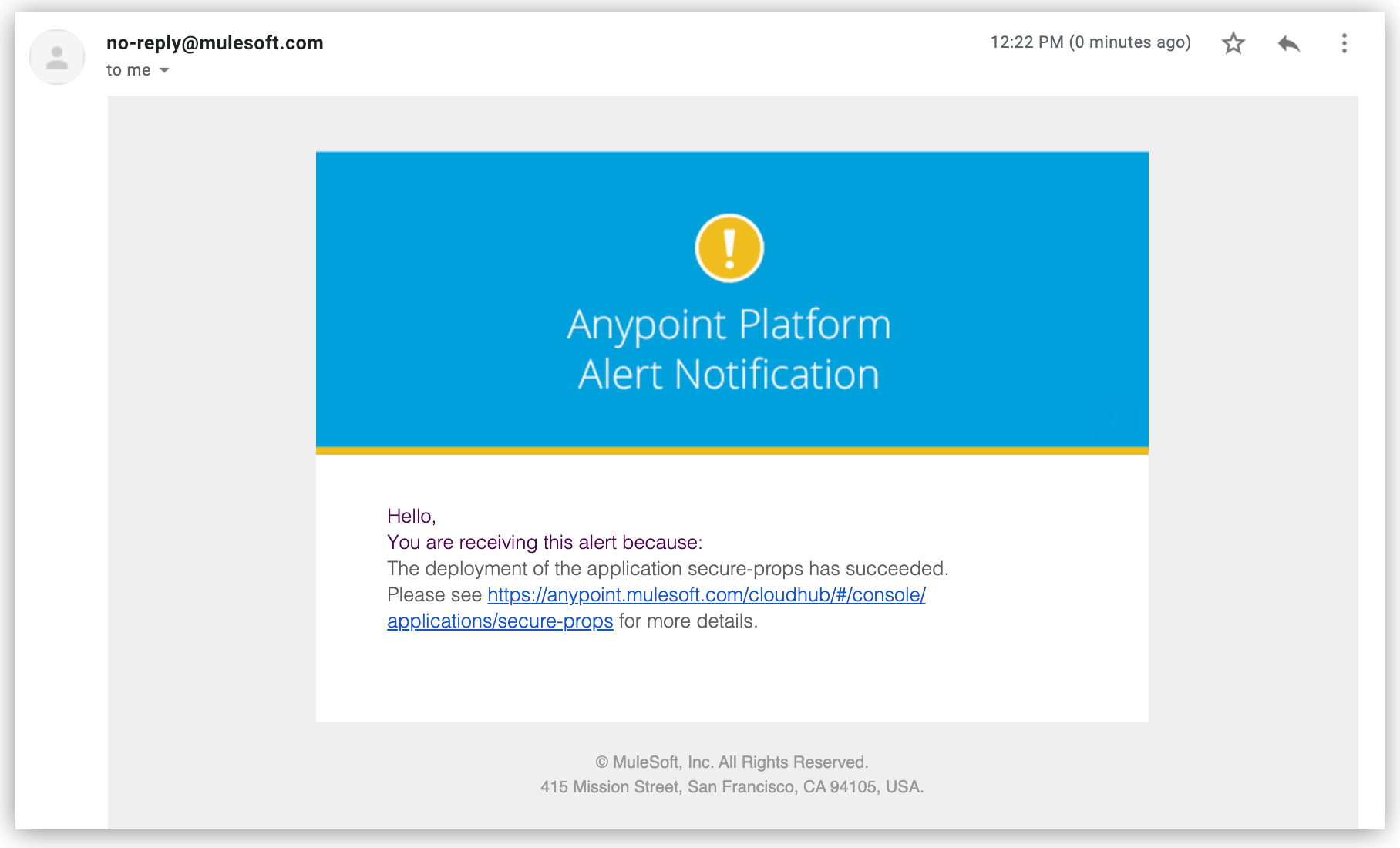Select the deployment succeeded message text

coord(668,568)
